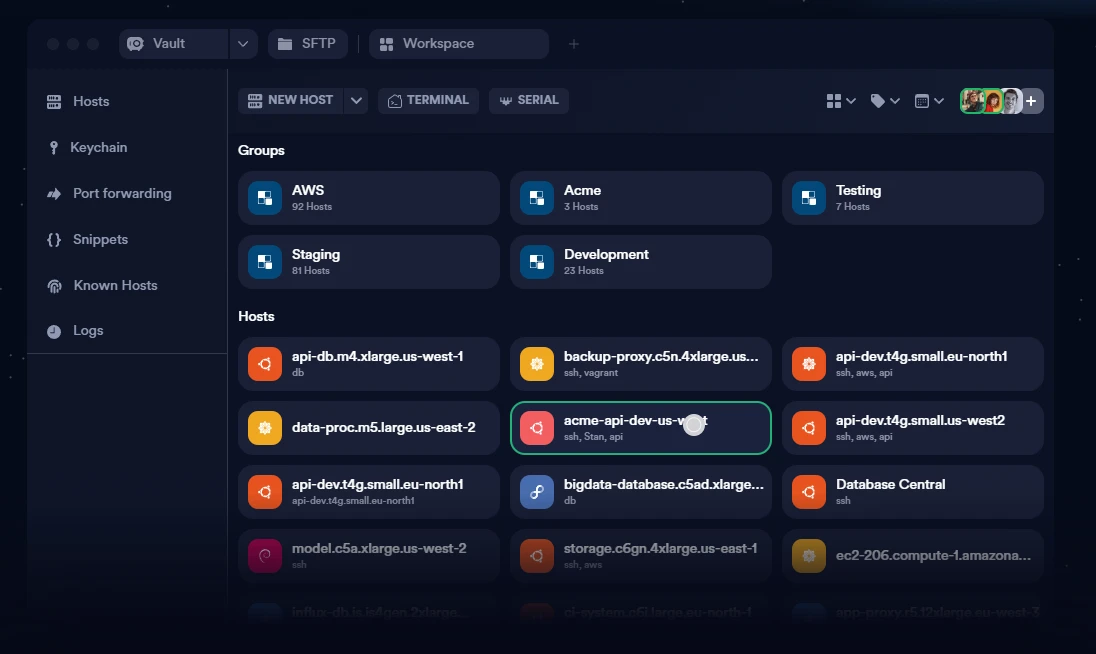The width and height of the screenshot is (1096, 654).
Task: Open the Workspace tab
Action: [459, 44]
